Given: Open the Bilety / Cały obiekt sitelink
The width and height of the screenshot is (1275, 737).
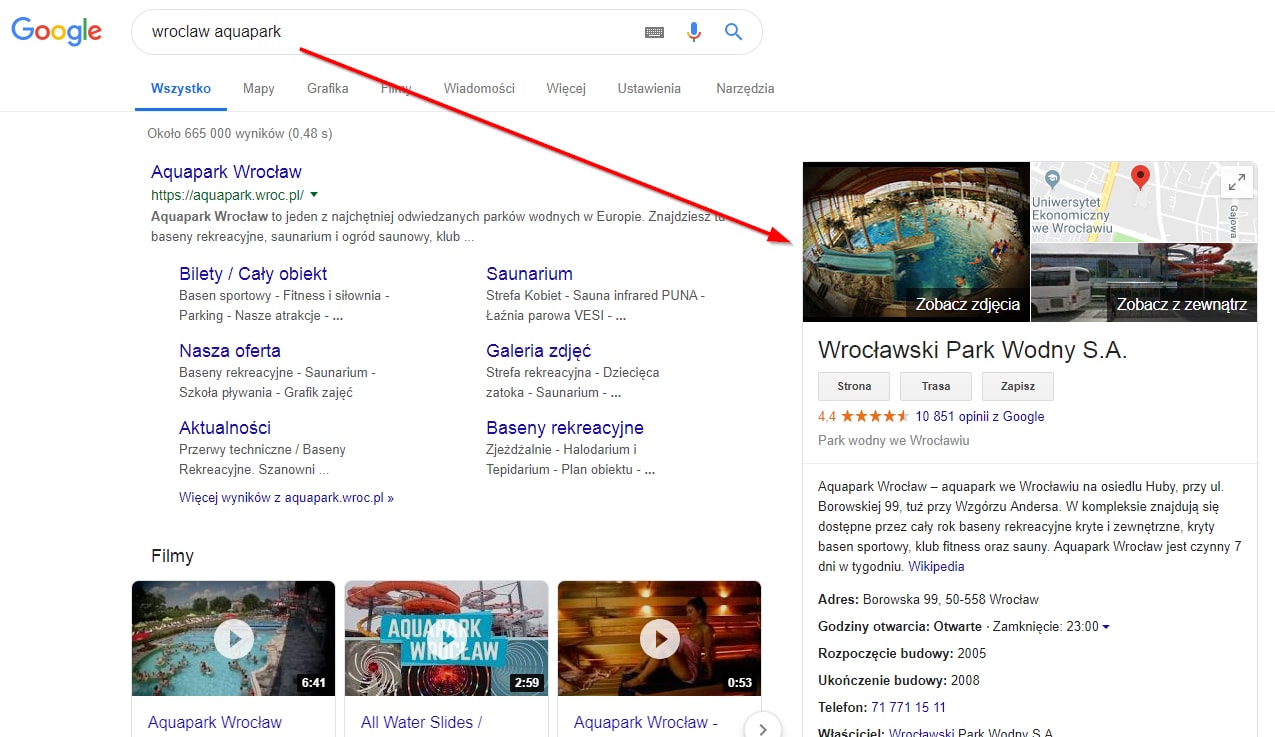Looking at the screenshot, I should [x=253, y=274].
